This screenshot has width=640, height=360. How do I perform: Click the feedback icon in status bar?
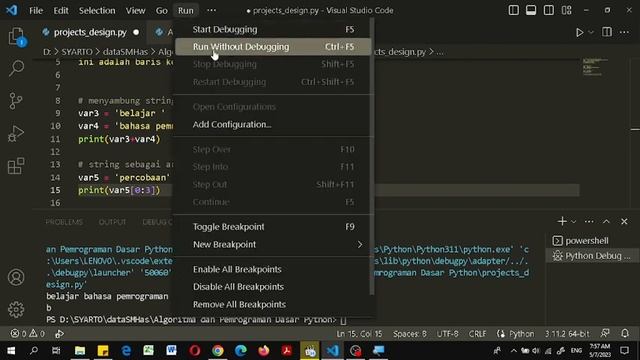[x=605, y=333]
